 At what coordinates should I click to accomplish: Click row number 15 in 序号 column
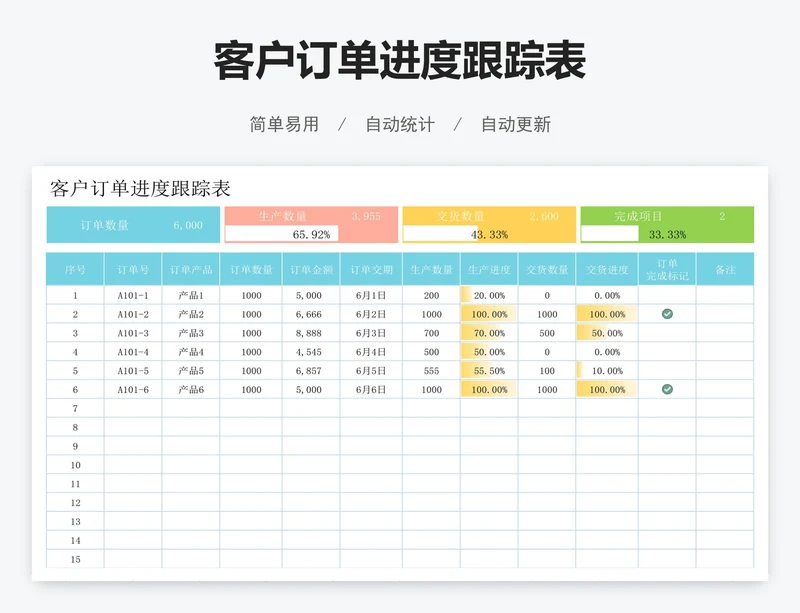coord(75,560)
